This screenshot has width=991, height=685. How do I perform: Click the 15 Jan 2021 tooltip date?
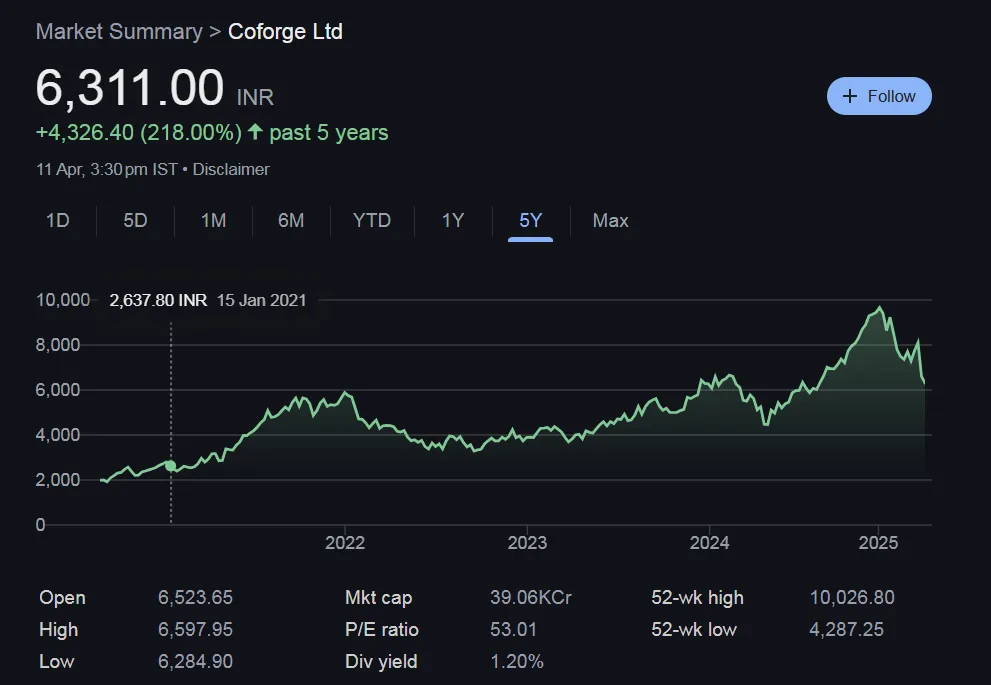click(x=262, y=300)
